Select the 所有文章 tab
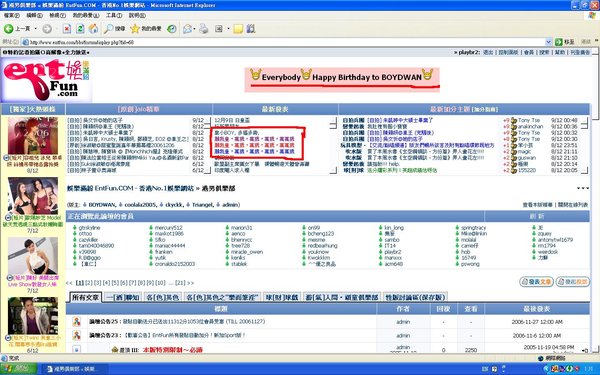The image size is (600, 375). click(x=86, y=297)
